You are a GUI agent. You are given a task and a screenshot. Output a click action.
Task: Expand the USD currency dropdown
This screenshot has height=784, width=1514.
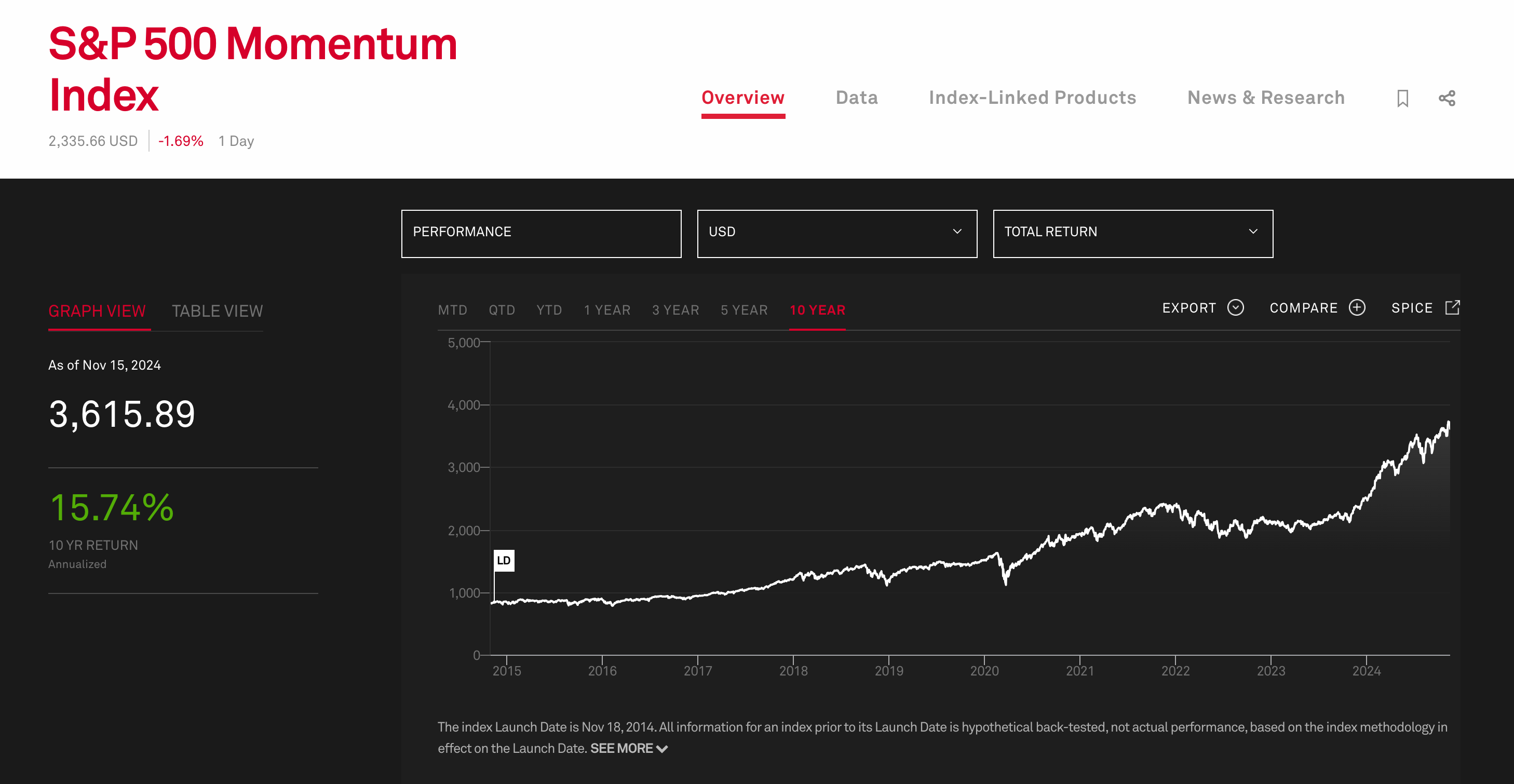[x=836, y=233]
